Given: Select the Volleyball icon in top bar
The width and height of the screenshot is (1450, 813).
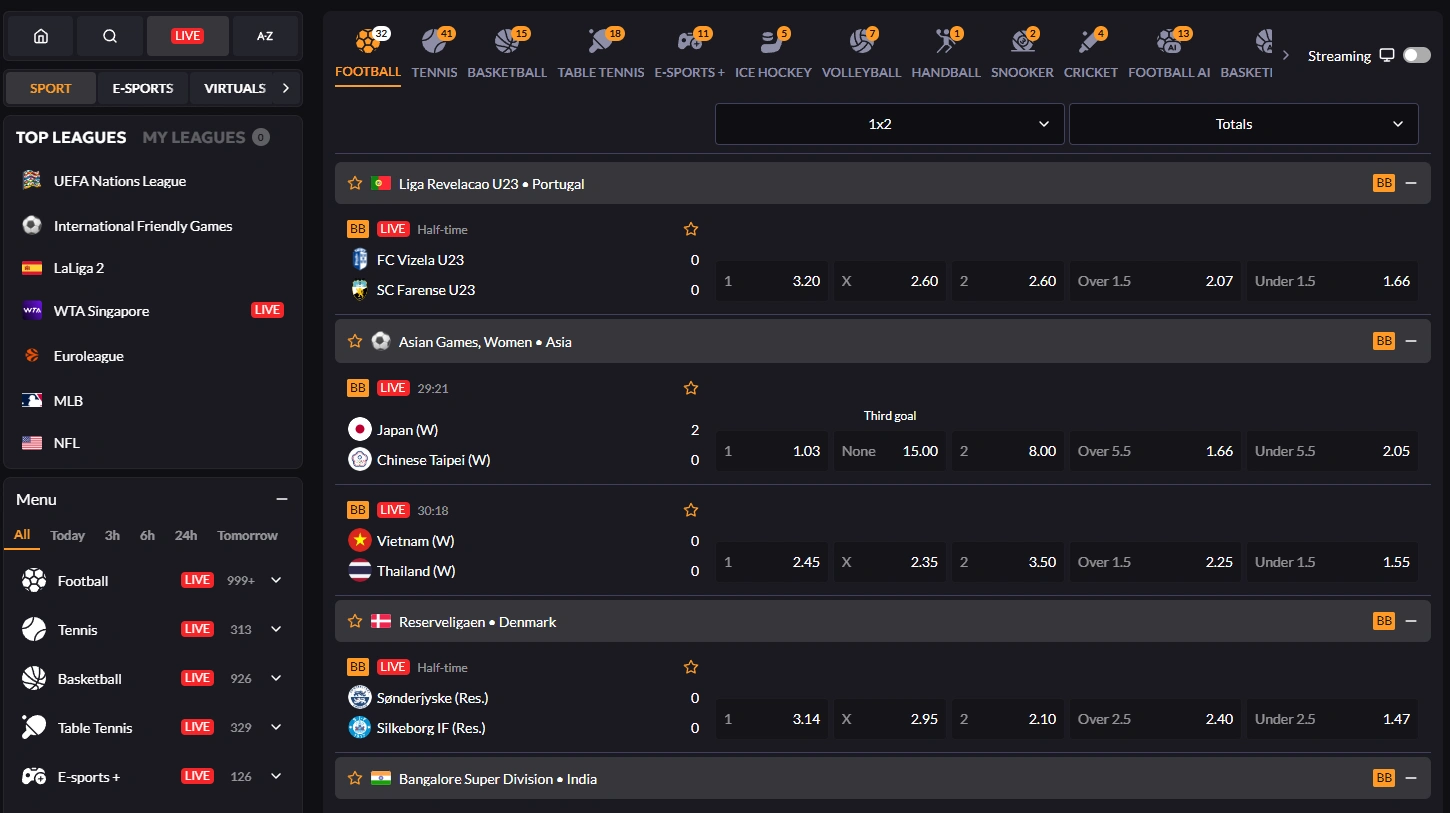Looking at the screenshot, I should [861, 41].
